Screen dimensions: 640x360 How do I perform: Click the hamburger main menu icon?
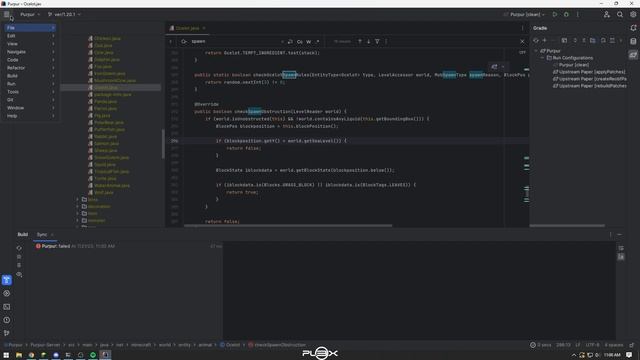point(7,14)
